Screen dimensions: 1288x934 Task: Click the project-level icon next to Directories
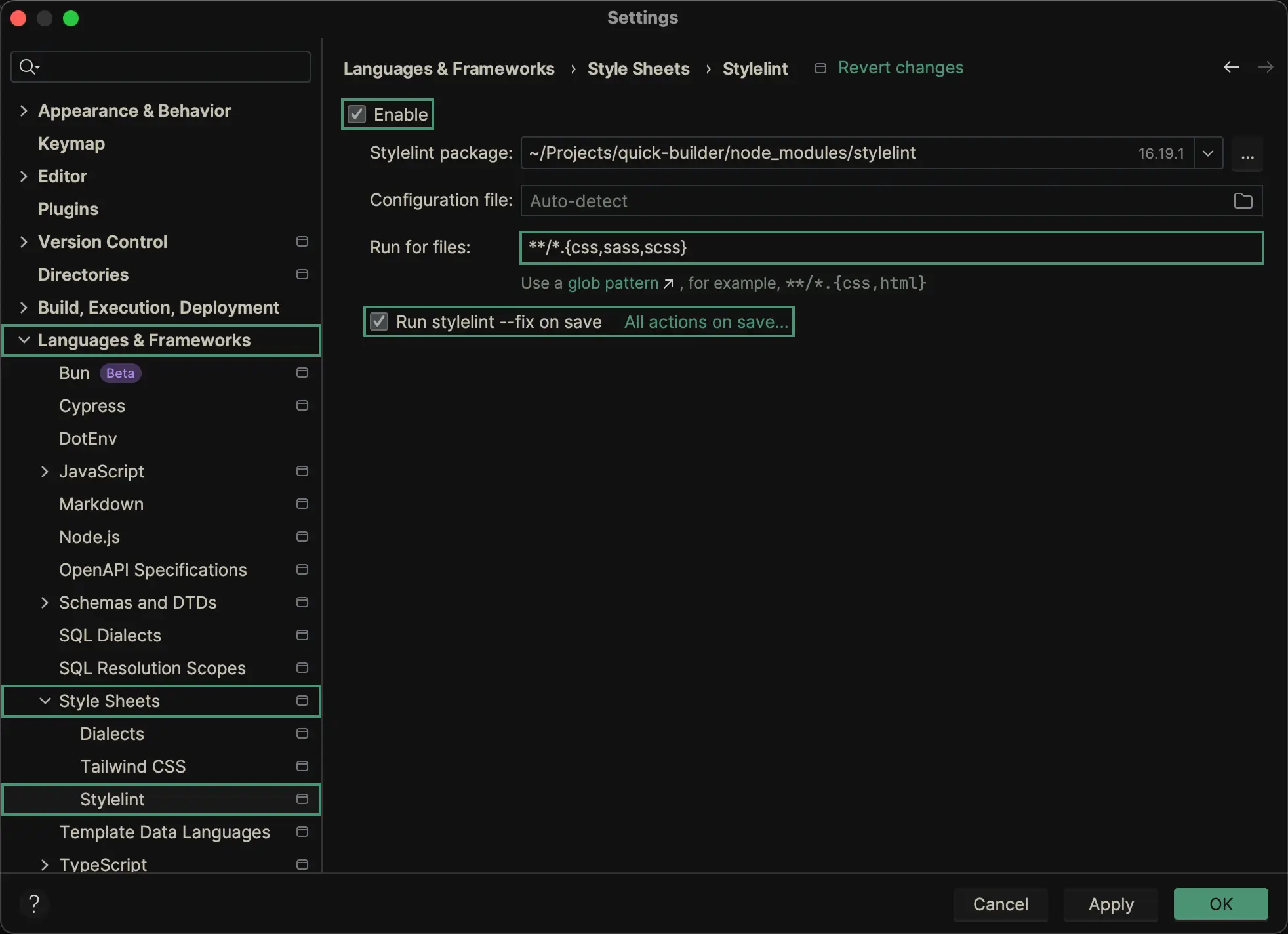point(302,274)
